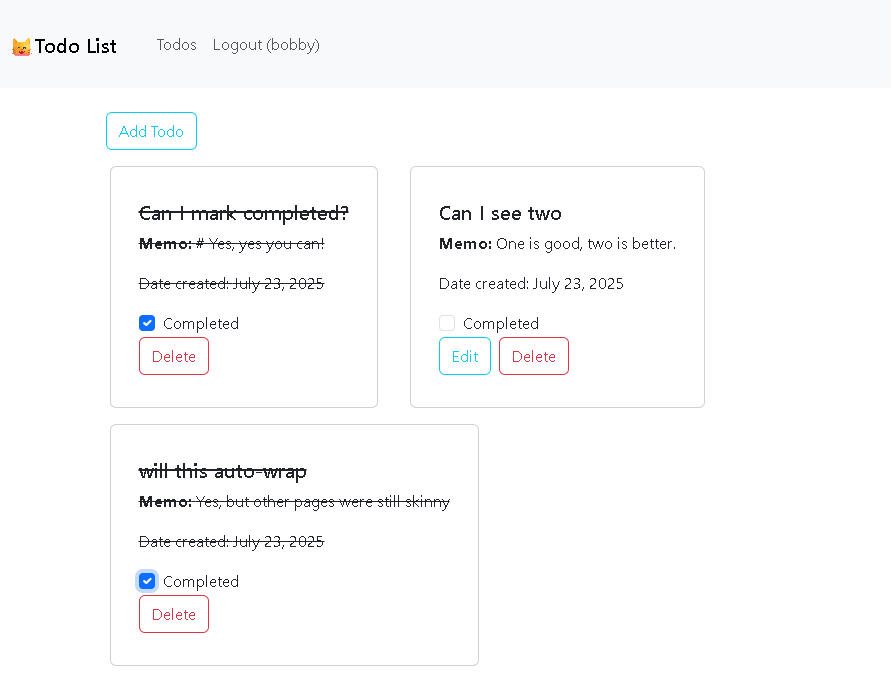
Task: Edit the 'Can I see two' todo
Action: pos(464,356)
